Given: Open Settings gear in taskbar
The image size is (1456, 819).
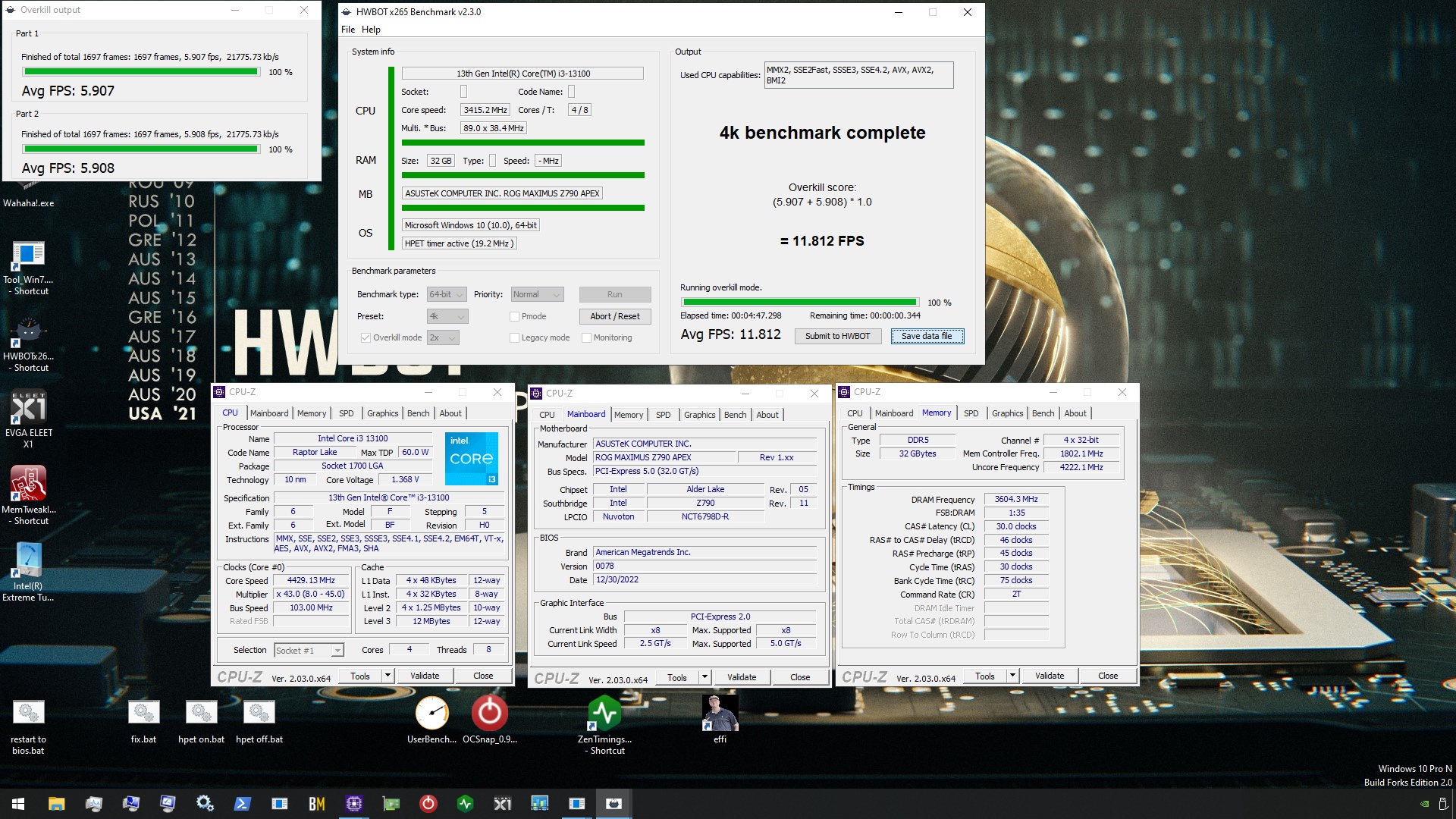Looking at the screenshot, I should point(205,804).
